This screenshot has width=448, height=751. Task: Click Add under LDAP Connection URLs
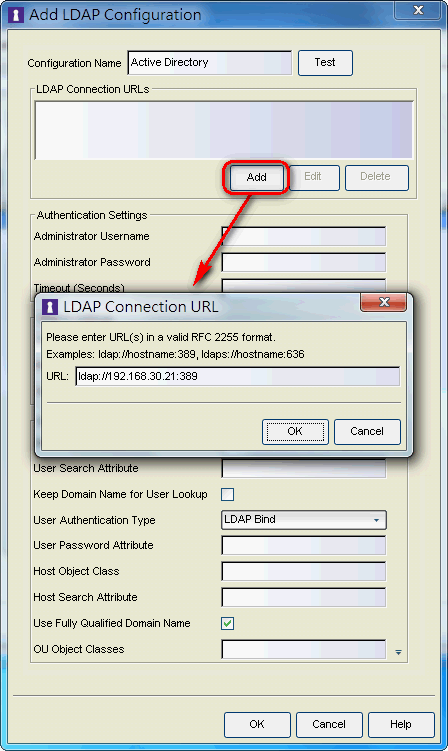coord(257,177)
